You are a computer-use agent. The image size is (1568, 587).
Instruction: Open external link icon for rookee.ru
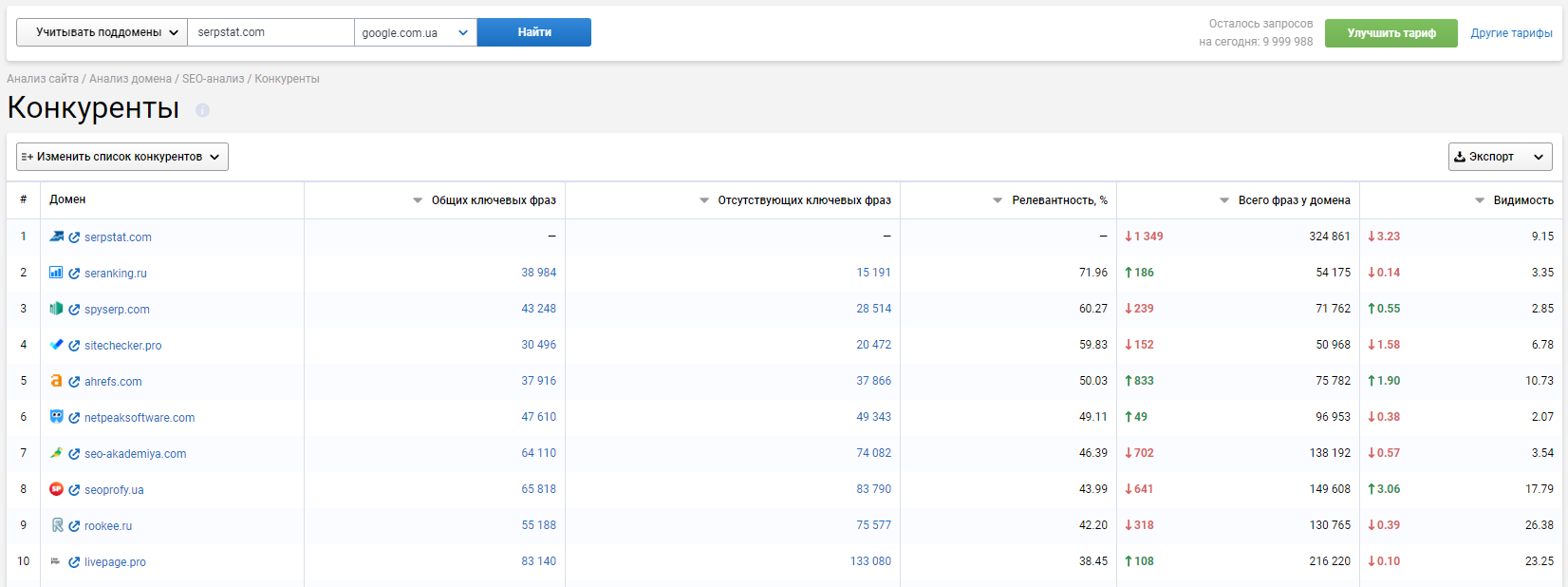[x=74, y=526]
